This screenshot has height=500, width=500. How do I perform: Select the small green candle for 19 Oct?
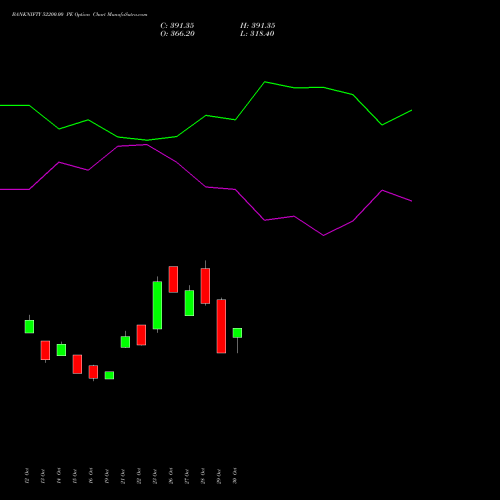pos(109,375)
